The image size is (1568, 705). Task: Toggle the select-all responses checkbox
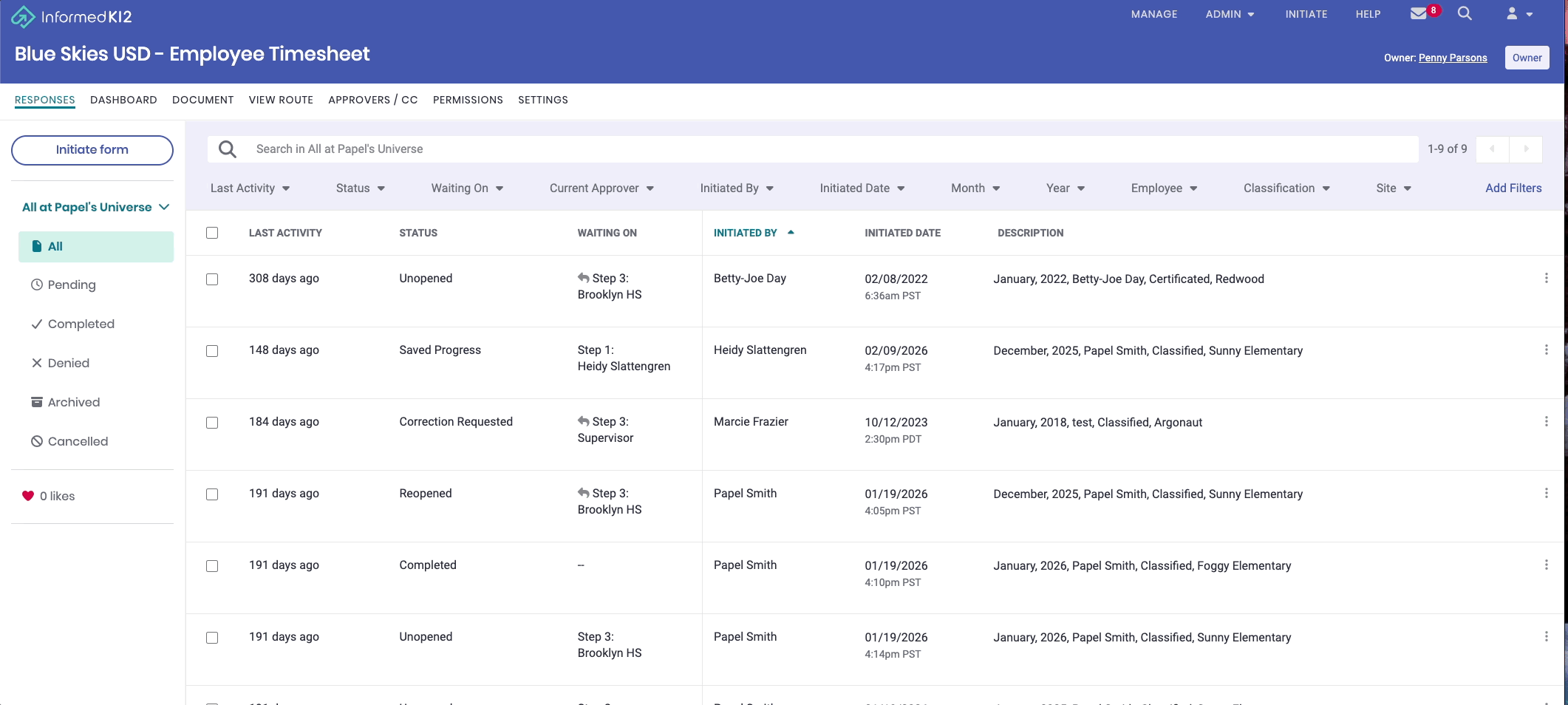(212, 233)
